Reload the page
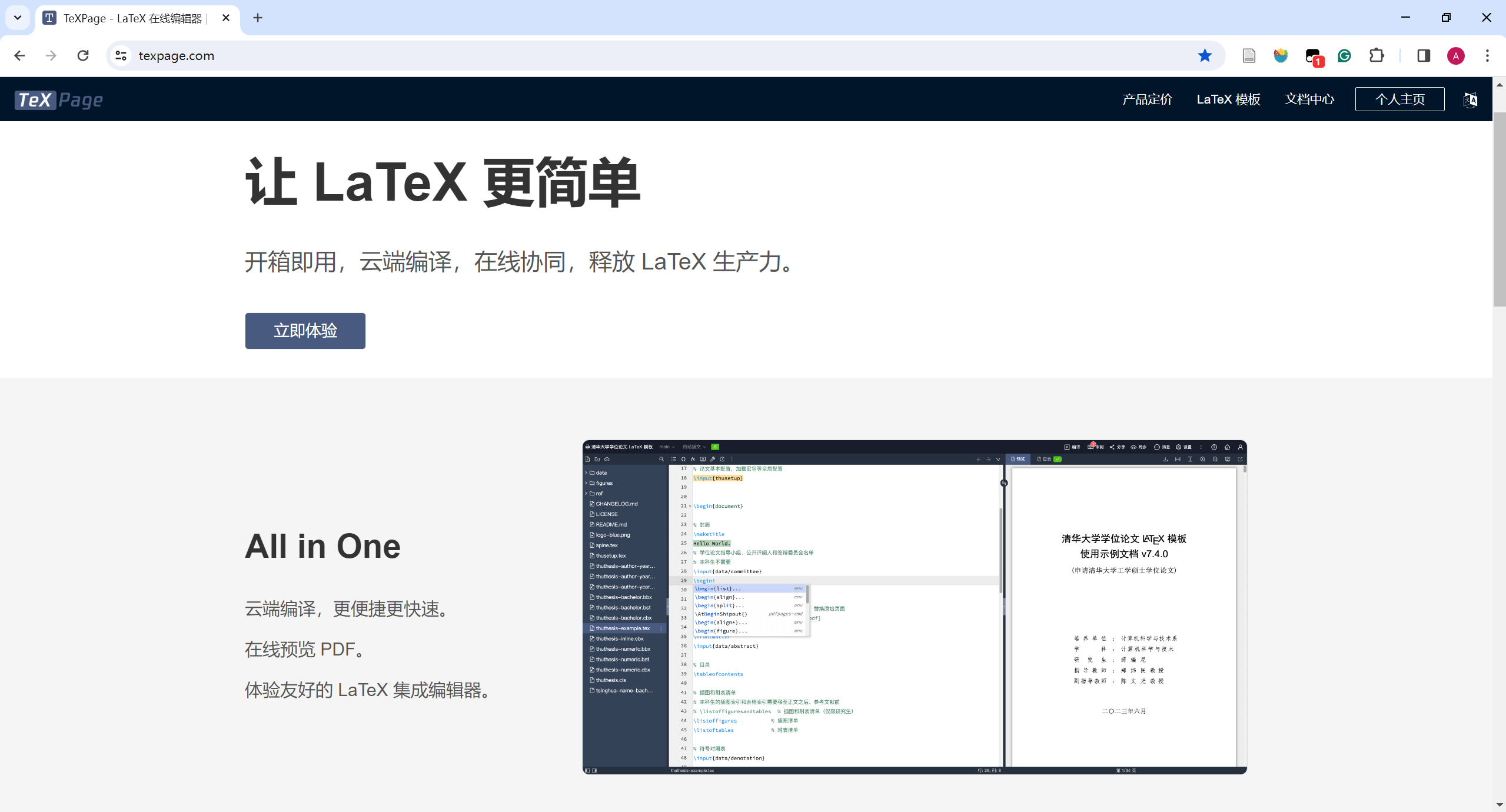 click(83, 56)
